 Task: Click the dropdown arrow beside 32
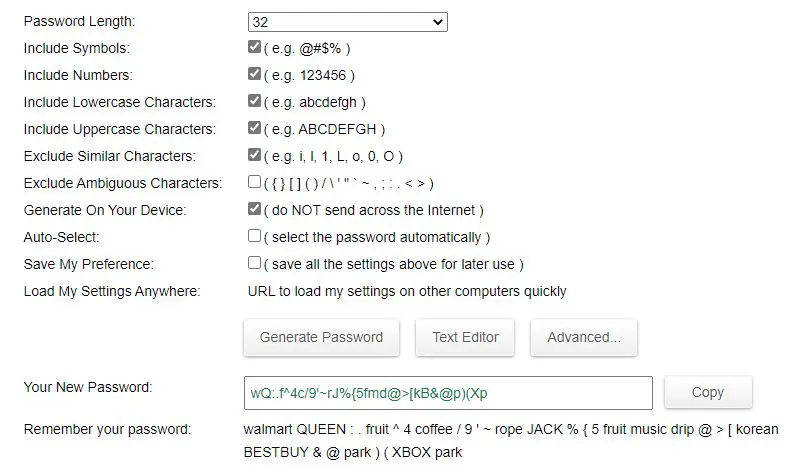click(438, 22)
